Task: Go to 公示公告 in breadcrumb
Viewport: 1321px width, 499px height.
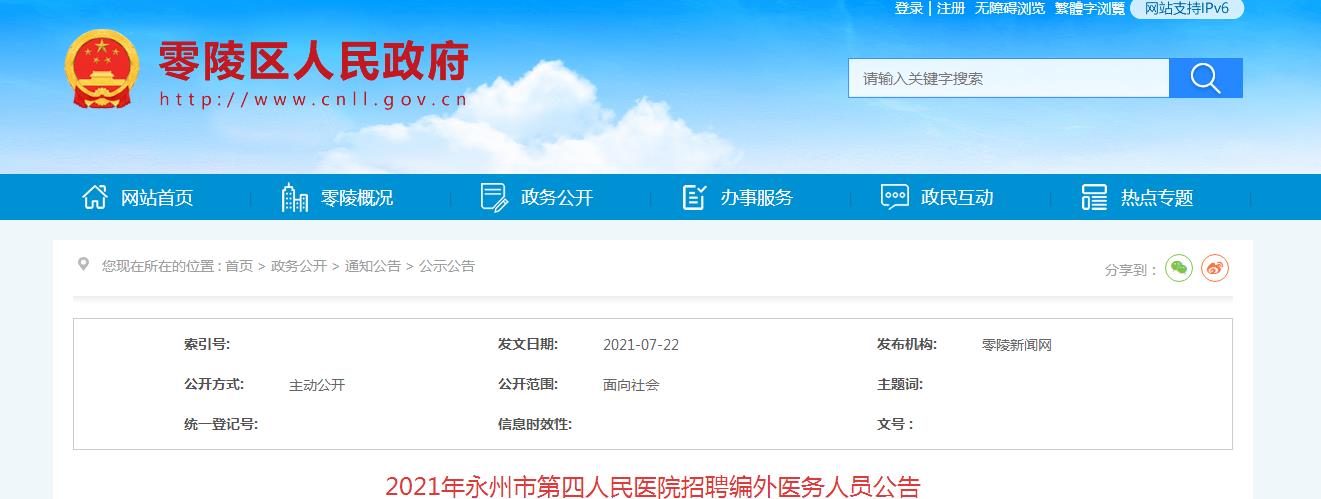Action: [447, 266]
